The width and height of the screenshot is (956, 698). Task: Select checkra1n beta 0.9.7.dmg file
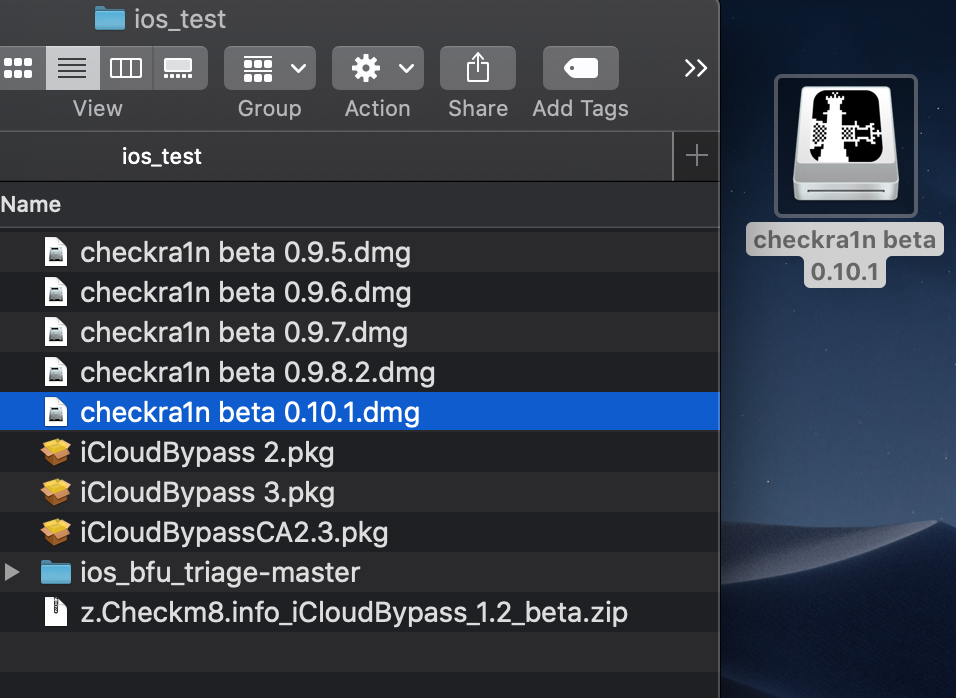(x=360, y=332)
